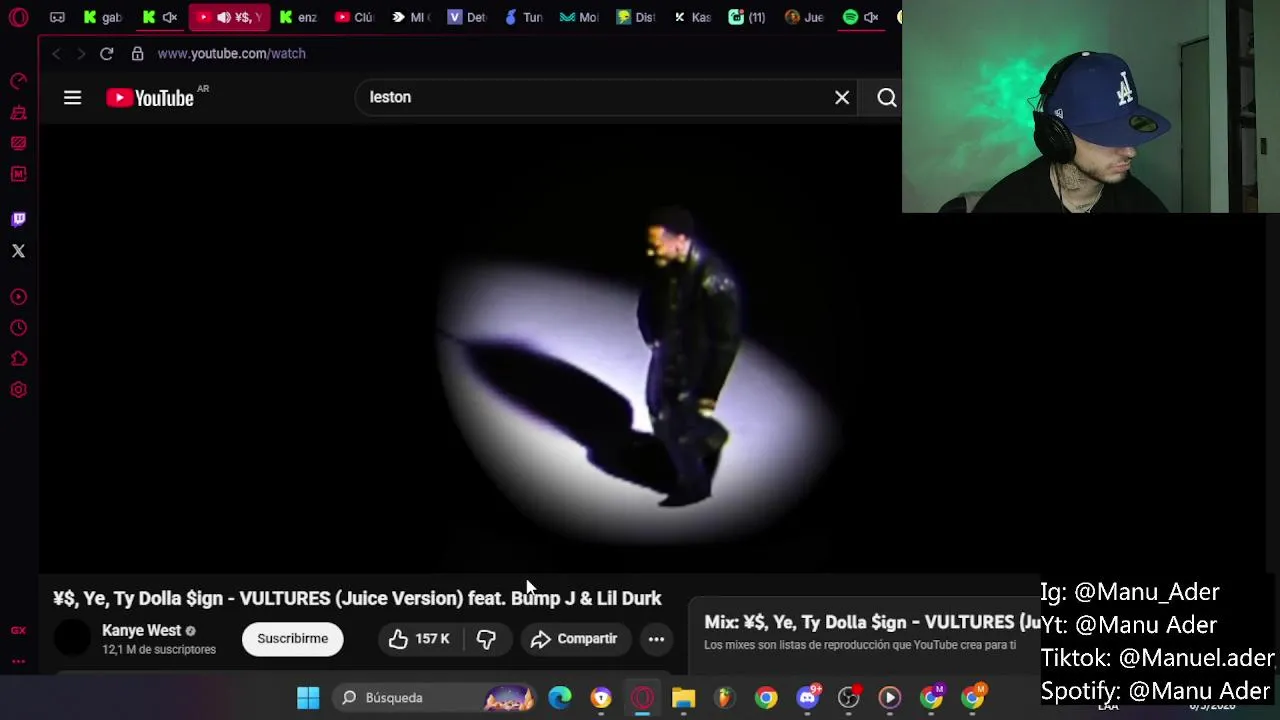1280x720 pixels.
Task: Toggle mute on the muted Kick tab
Action: (x=169, y=17)
